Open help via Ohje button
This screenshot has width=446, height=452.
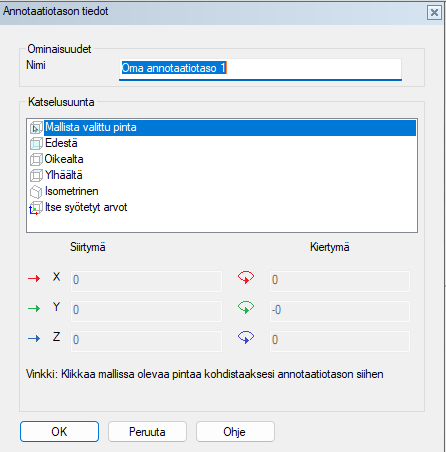coord(235,432)
